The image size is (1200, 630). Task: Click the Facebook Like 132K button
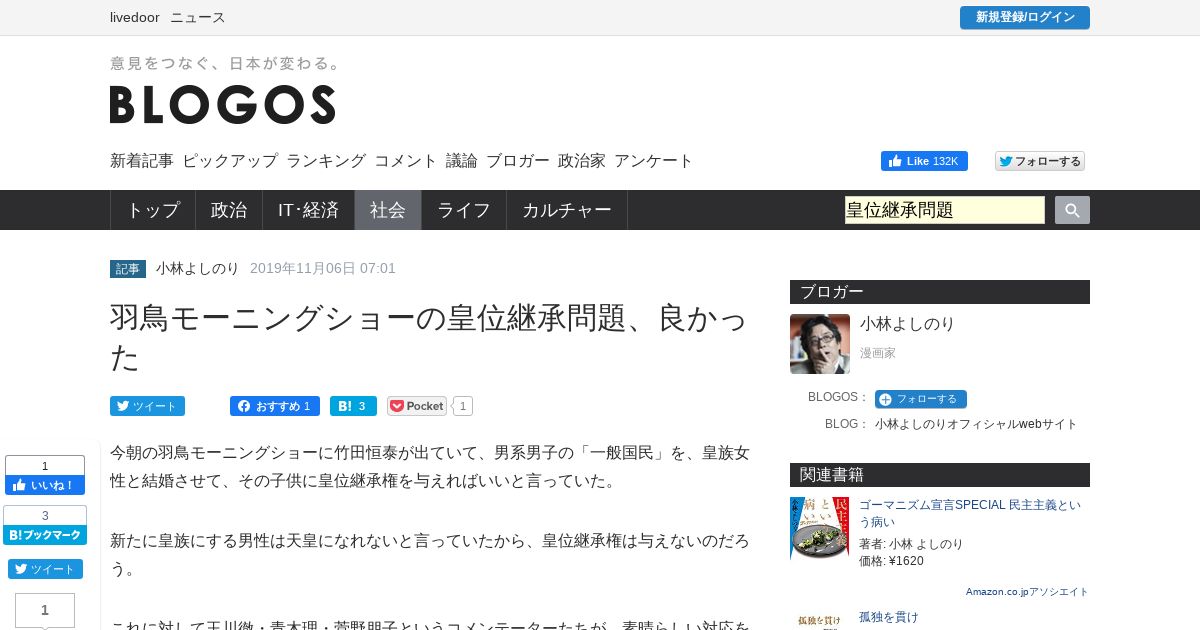coord(924,161)
